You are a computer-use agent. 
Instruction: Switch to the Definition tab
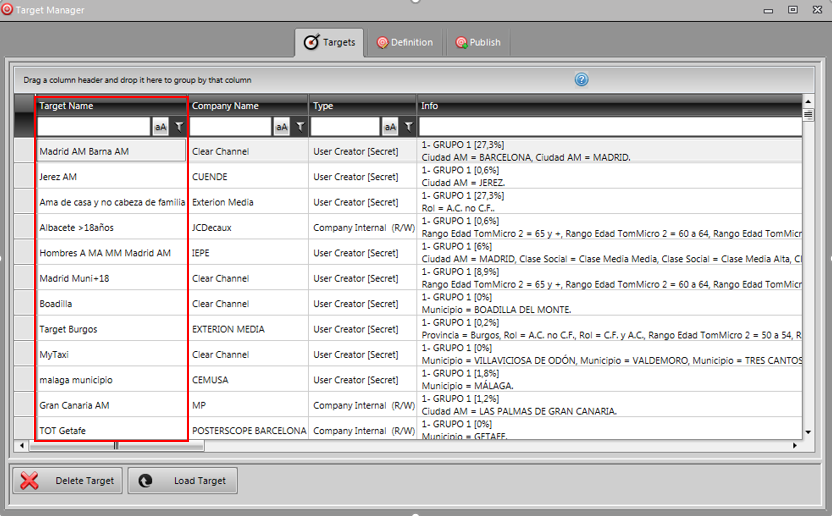tap(404, 43)
